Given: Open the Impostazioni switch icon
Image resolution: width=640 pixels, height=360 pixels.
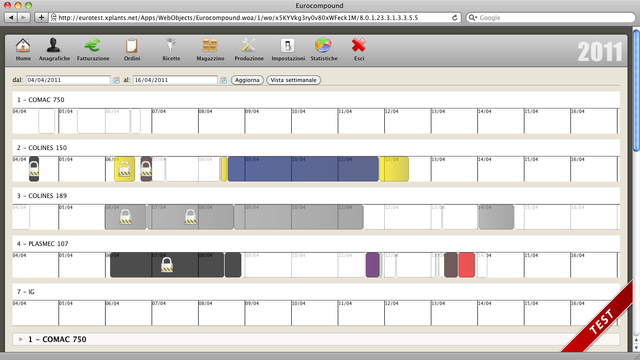Looking at the screenshot, I should [287, 45].
